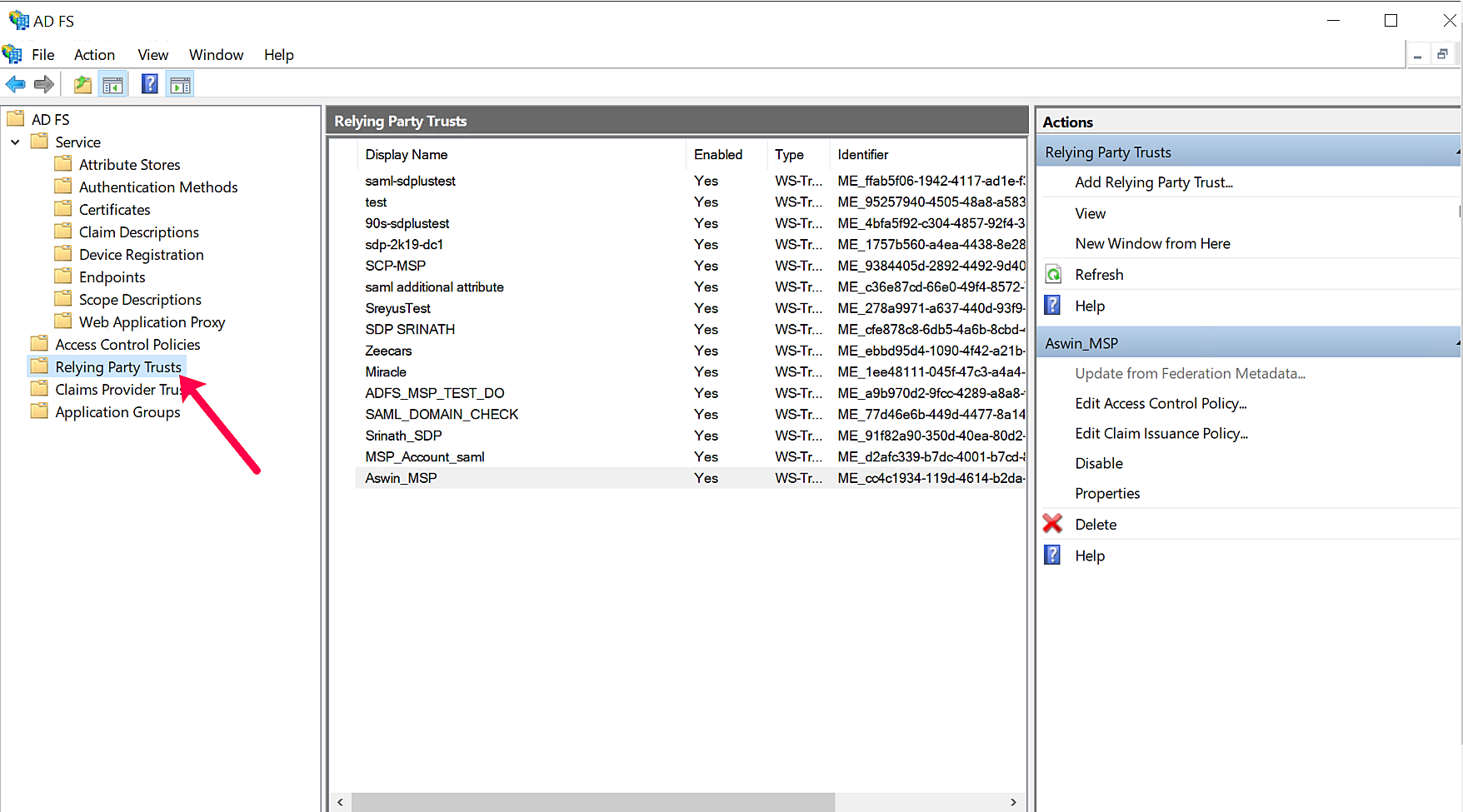
Task: Collapse the Aswin_MSP actions section
Action: tap(1457, 343)
